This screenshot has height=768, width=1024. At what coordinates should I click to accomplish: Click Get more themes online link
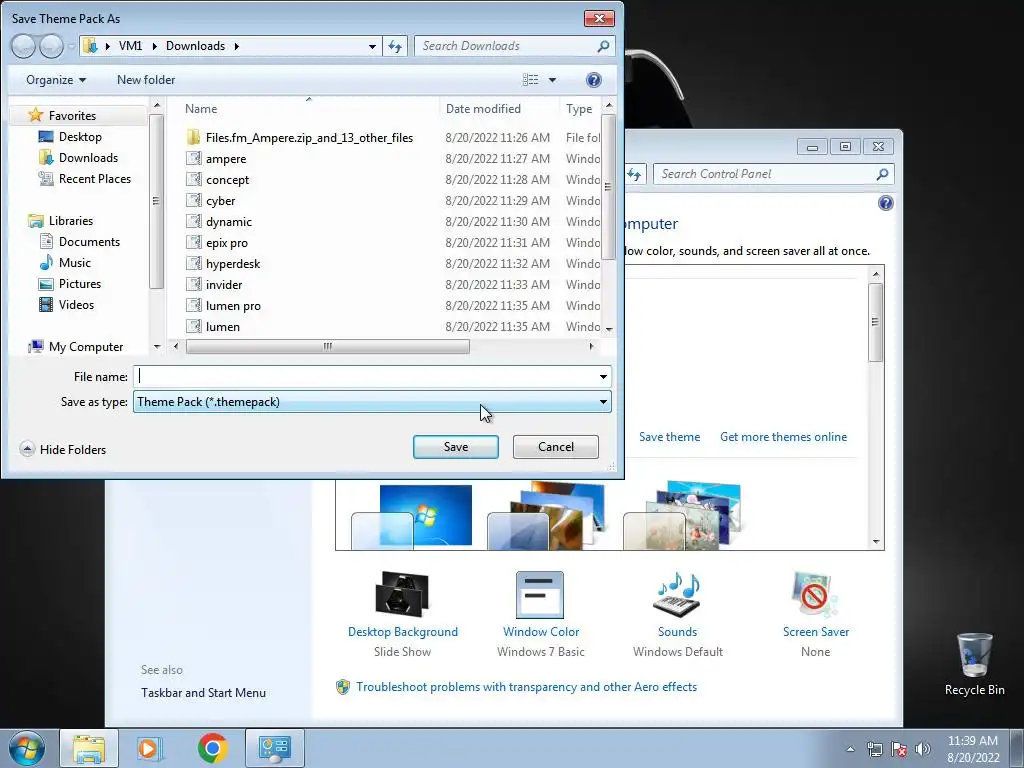(x=784, y=437)
